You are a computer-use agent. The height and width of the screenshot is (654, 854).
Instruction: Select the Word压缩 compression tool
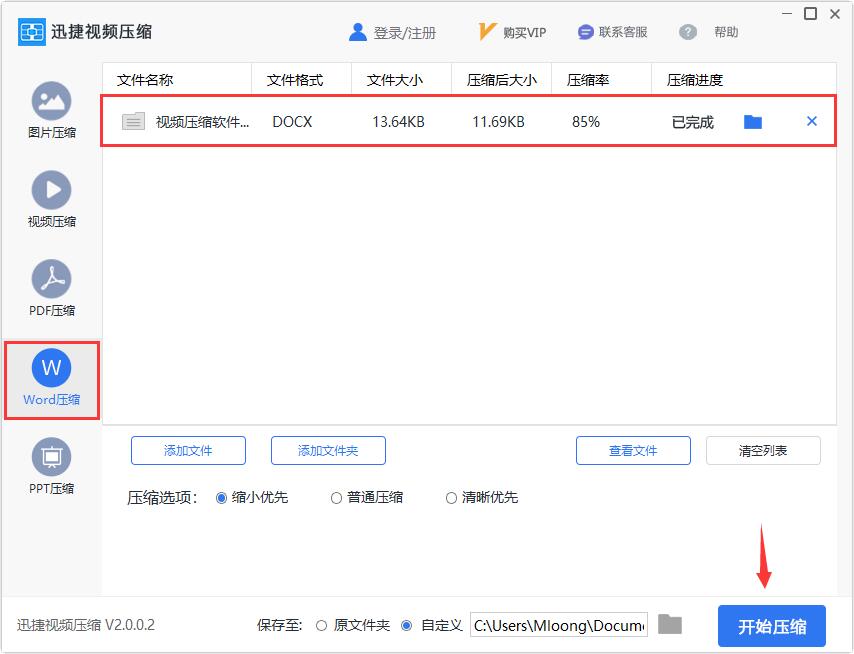pyautogui.click(x=51, y=378)
